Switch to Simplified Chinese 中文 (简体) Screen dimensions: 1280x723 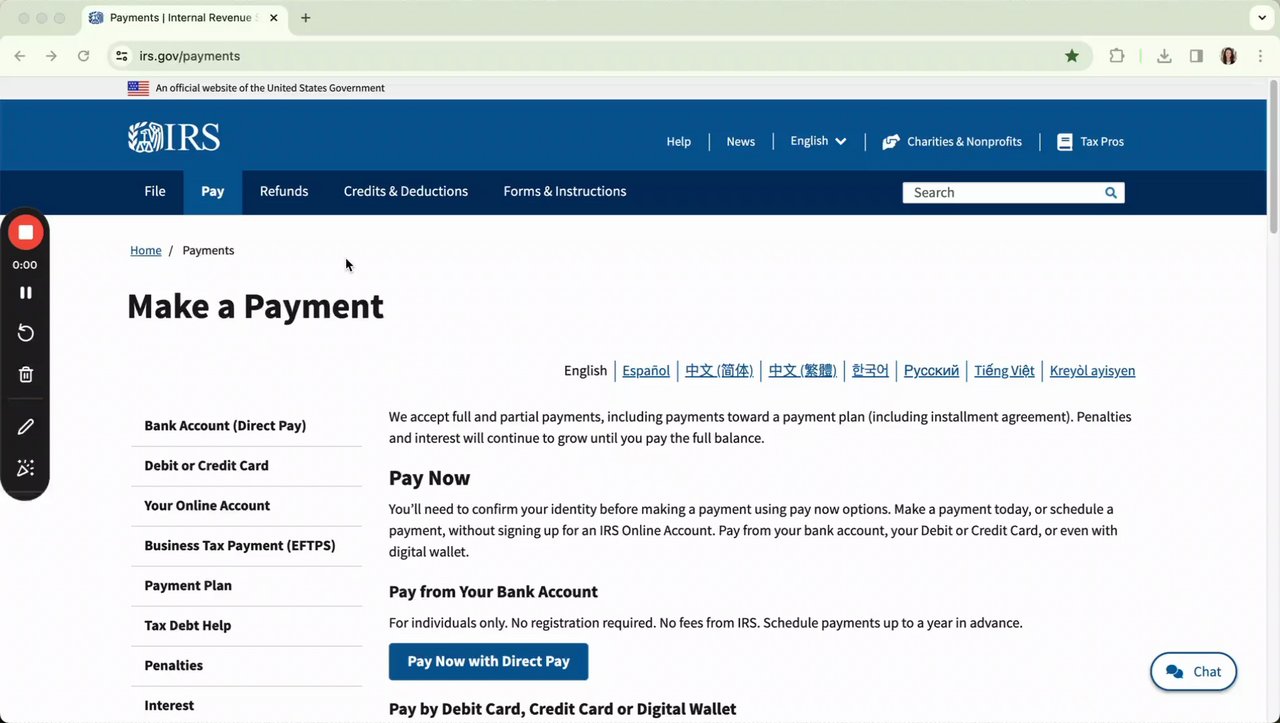click(719, 370)
